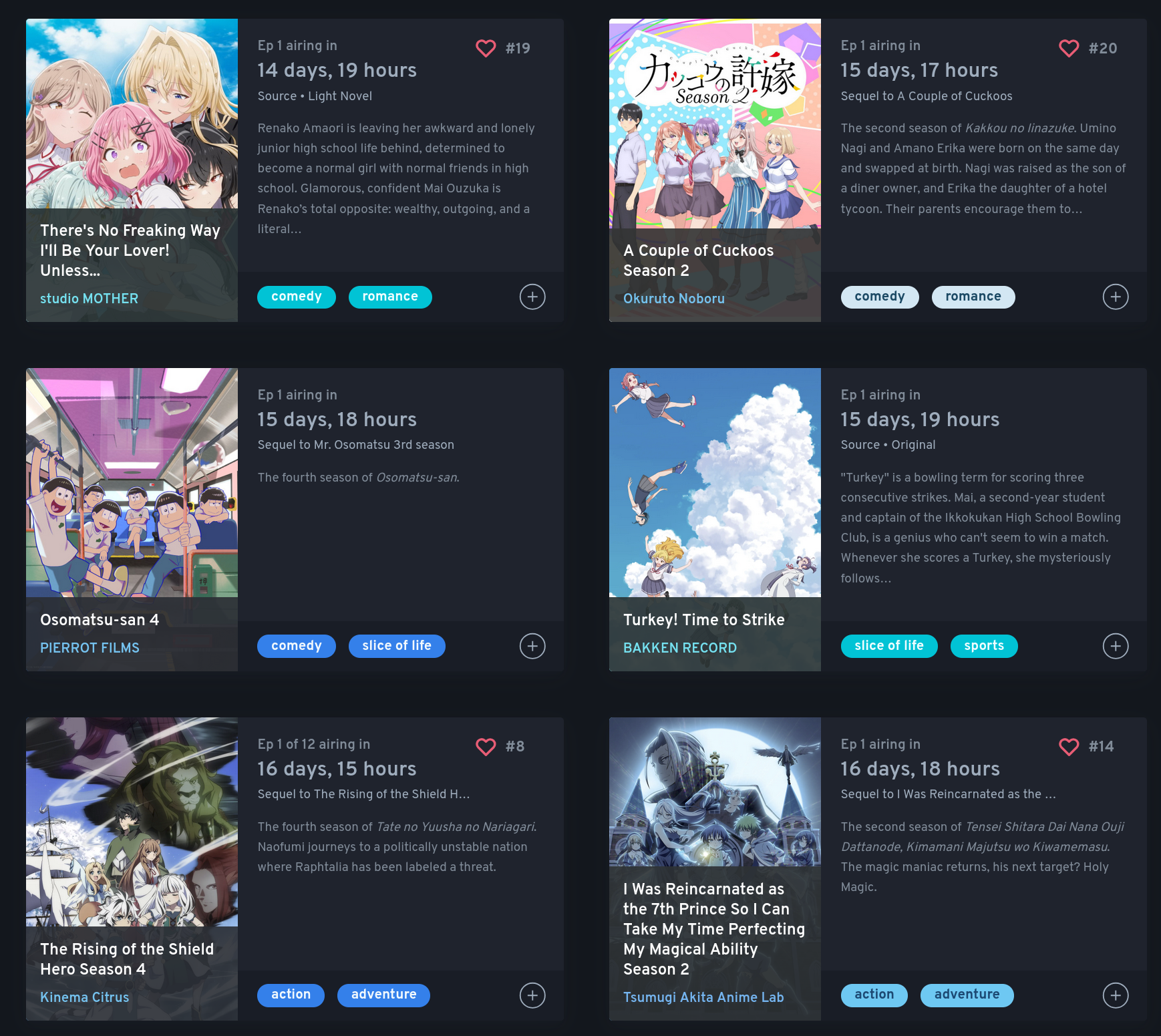This screenshot has height=1036, width=1161.
Task: Select the sports genre tag
Action: click(984, 646)
